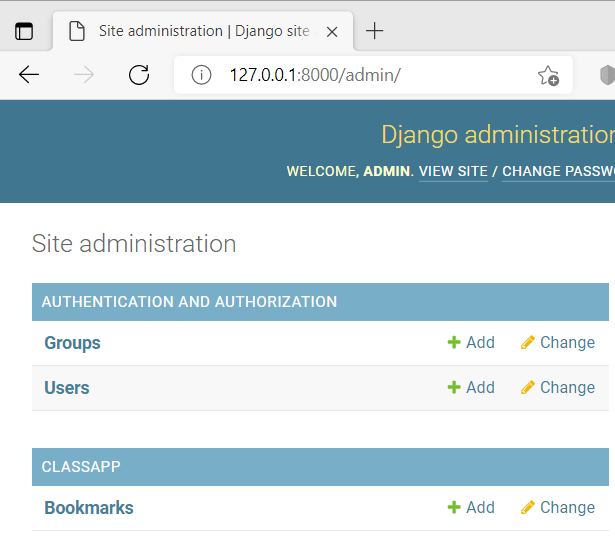This screenshot has width=615, height=538.
Task: Click green plus icon for Bookmarks
Action: 454,507
